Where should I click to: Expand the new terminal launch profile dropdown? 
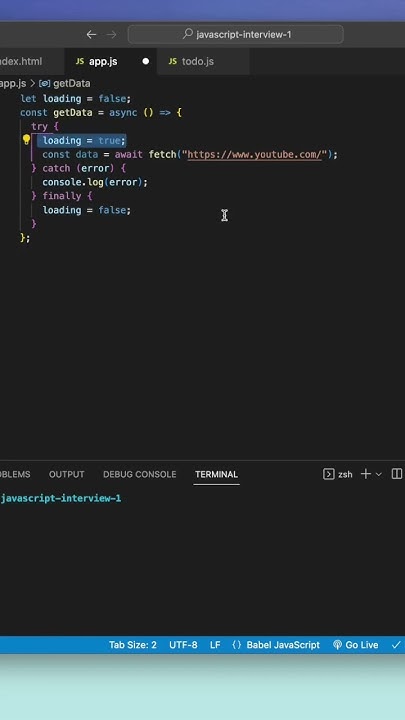pos(379,474)
